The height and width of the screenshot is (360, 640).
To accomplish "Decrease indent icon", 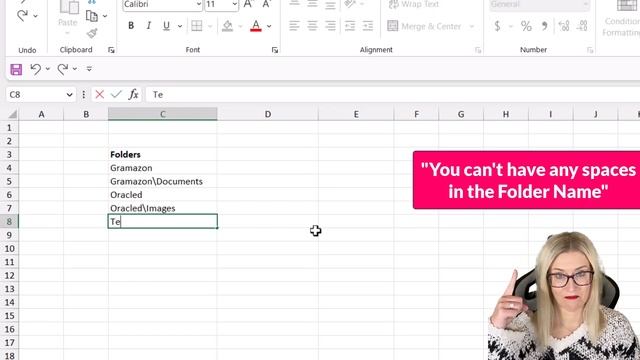I will (350, 26).
